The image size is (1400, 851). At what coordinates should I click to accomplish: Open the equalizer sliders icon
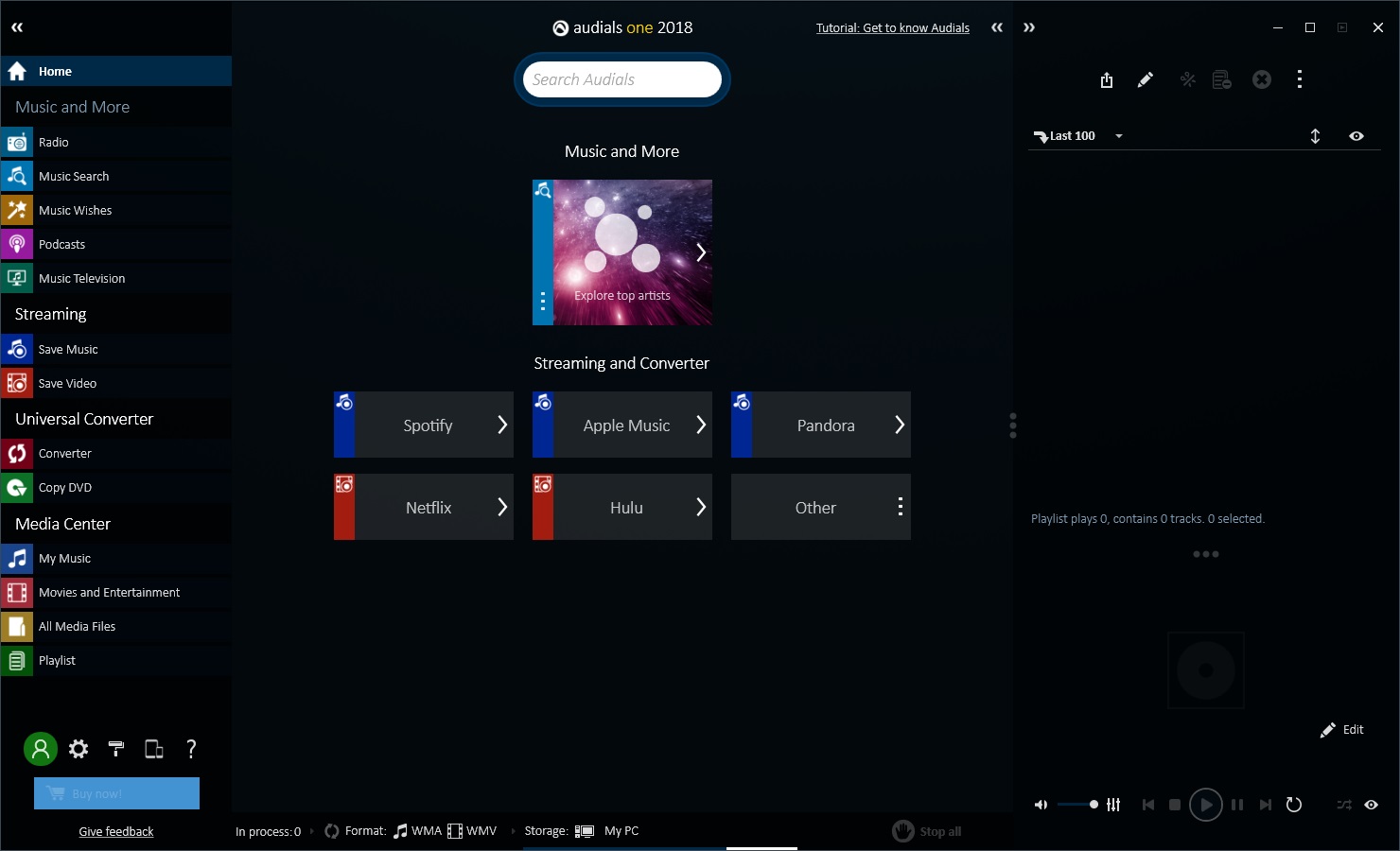1113,805
